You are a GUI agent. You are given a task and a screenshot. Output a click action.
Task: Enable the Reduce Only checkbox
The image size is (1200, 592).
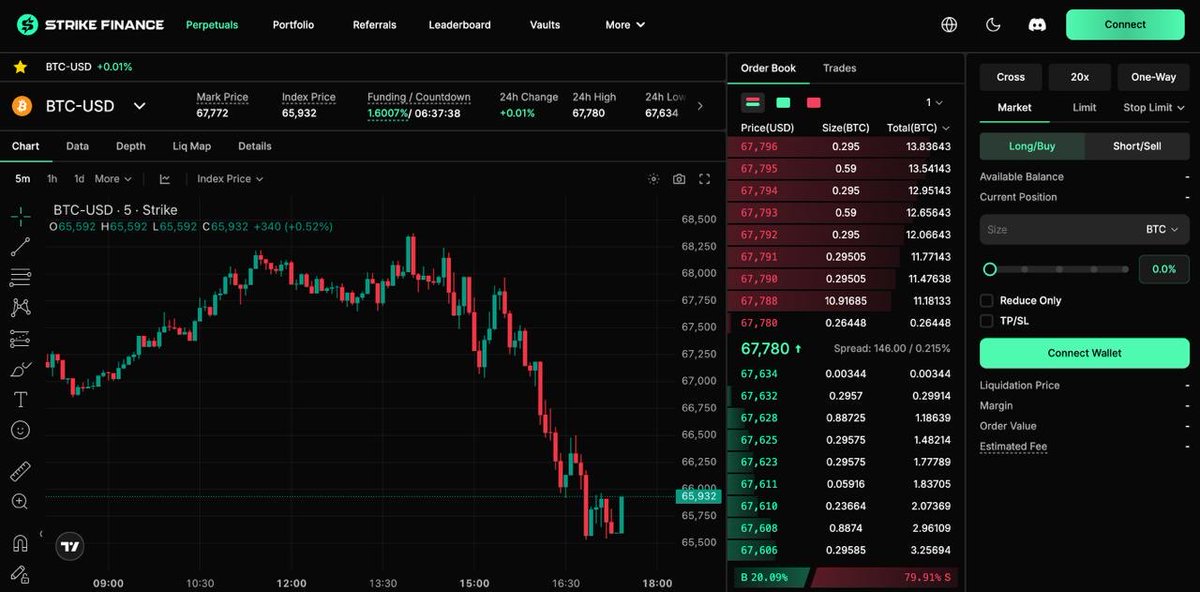986,300
